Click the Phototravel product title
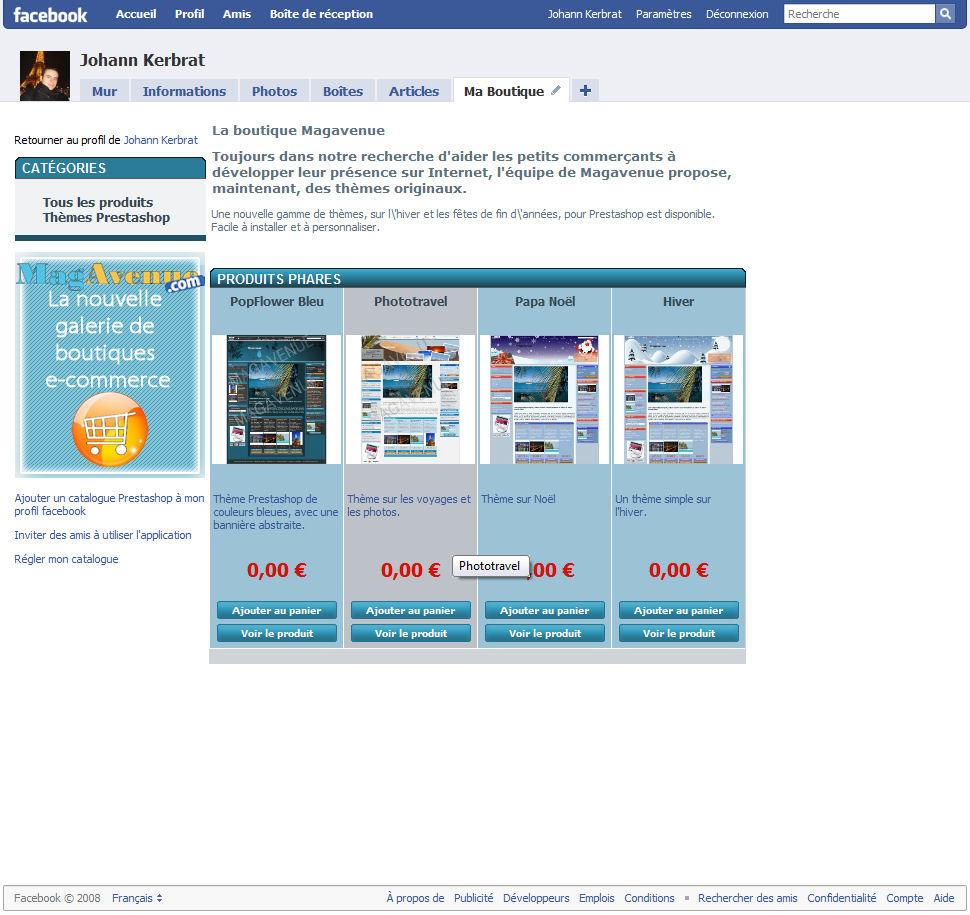This screenshot has height=915, width=970. [410, 301]
